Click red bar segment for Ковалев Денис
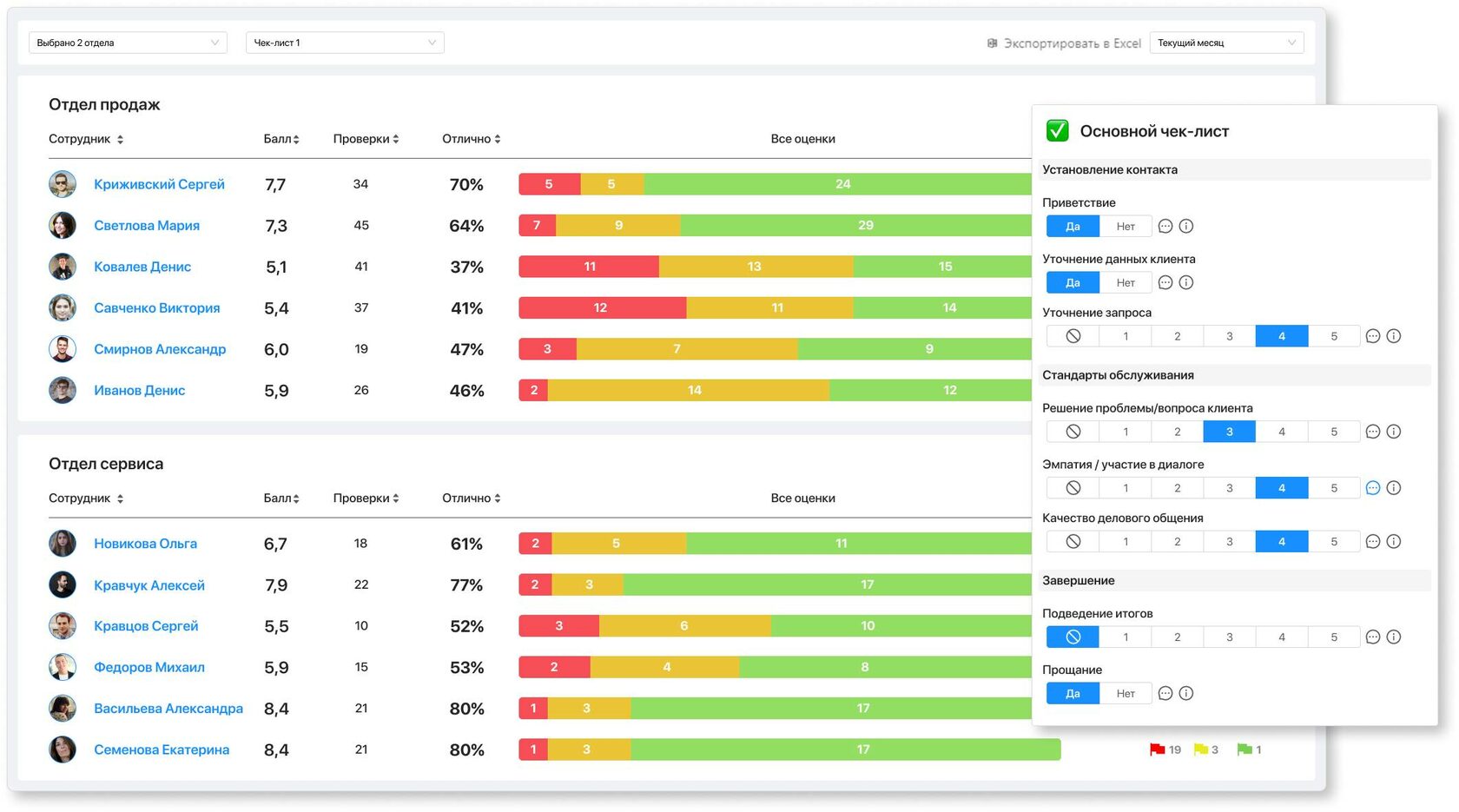The height and width of the screenshot is (812, 1459). click(x=589, y=267)
